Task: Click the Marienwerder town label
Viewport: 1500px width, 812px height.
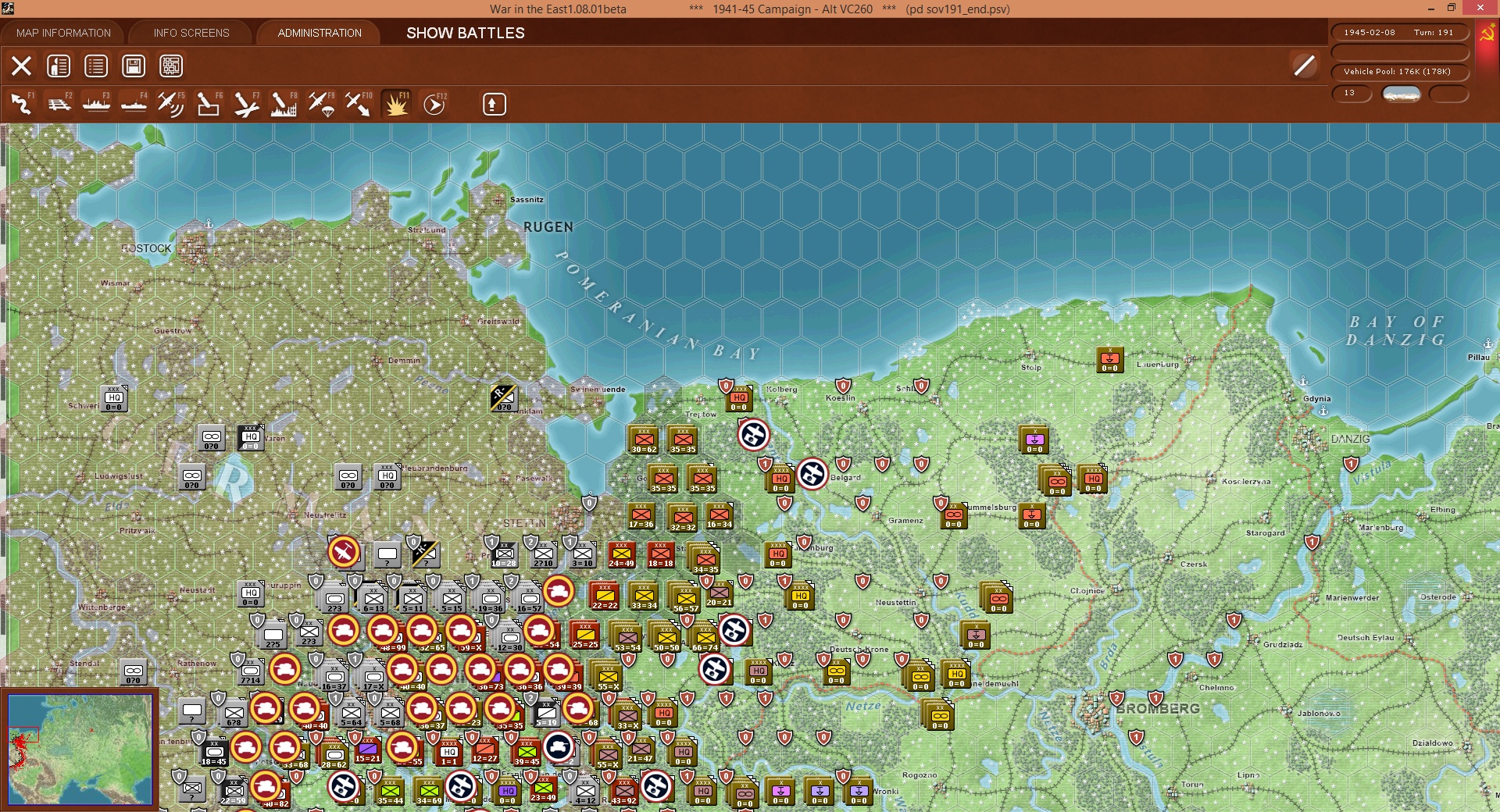Action: 1352,598
